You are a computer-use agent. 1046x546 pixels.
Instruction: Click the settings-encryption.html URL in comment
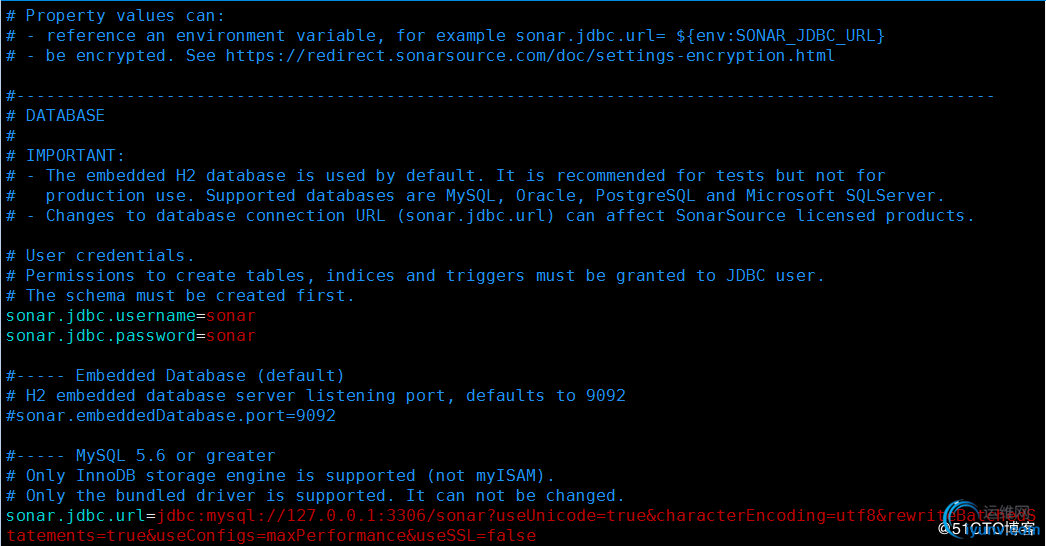530,56
